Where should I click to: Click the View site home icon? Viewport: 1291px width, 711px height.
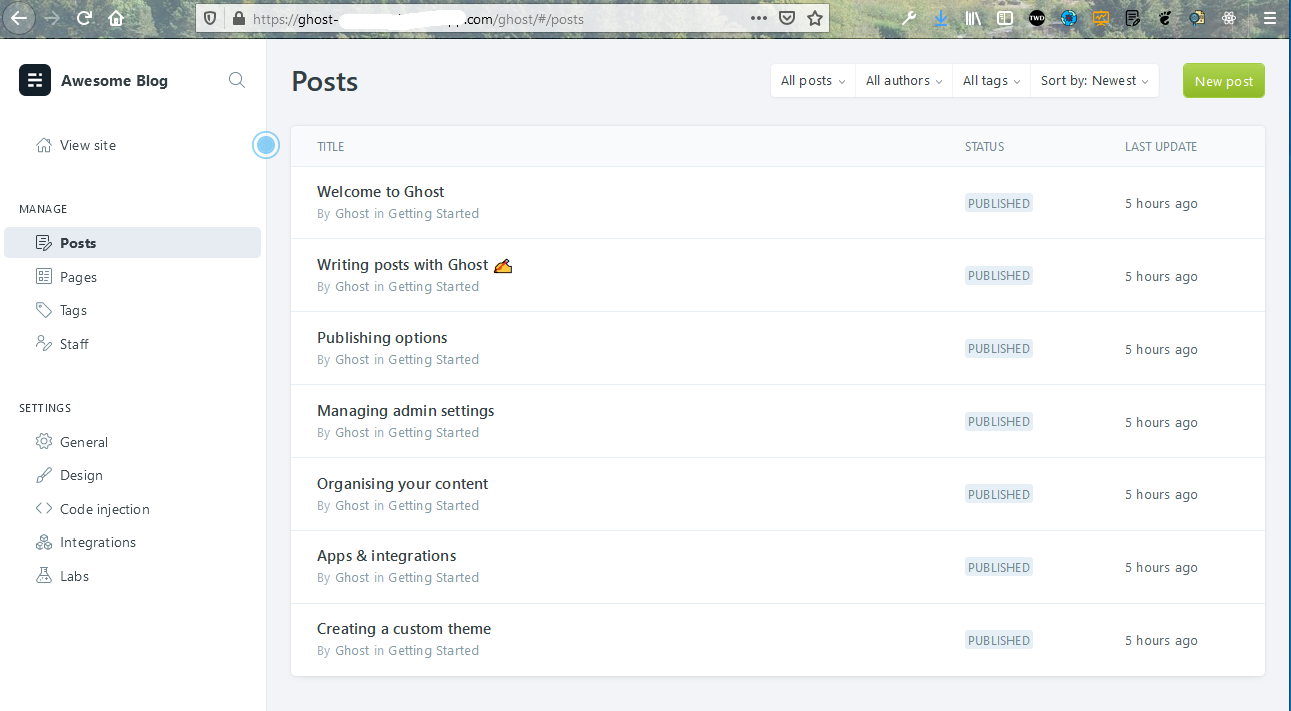(x=44, y=145)
